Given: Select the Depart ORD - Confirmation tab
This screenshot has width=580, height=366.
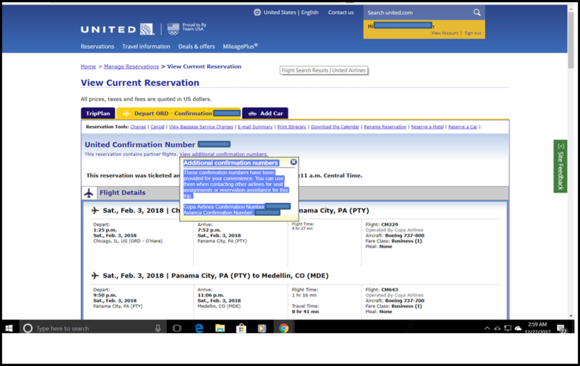Looking at the screenshot, I should pos(179,113).
